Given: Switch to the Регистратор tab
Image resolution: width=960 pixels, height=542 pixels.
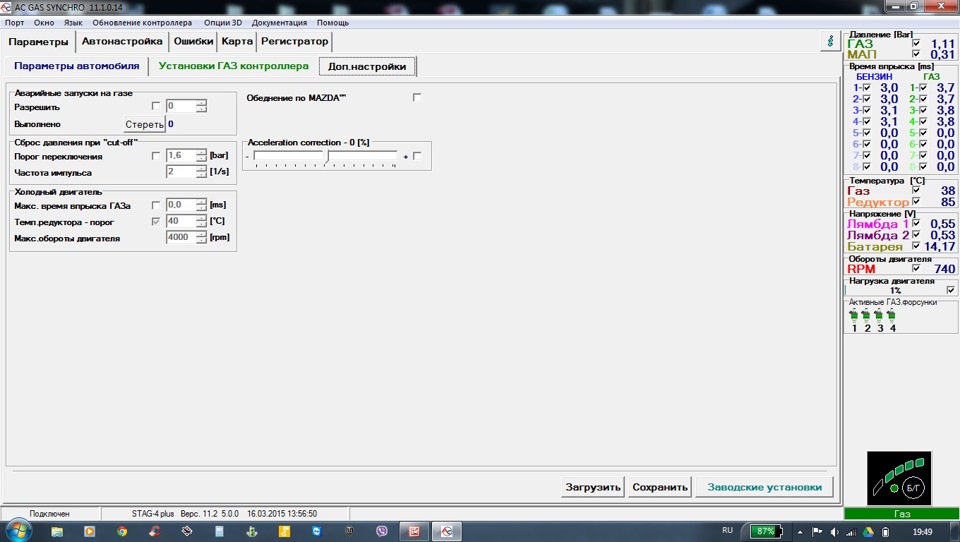Looking at the screenshot, I should (x=294, y=41).
